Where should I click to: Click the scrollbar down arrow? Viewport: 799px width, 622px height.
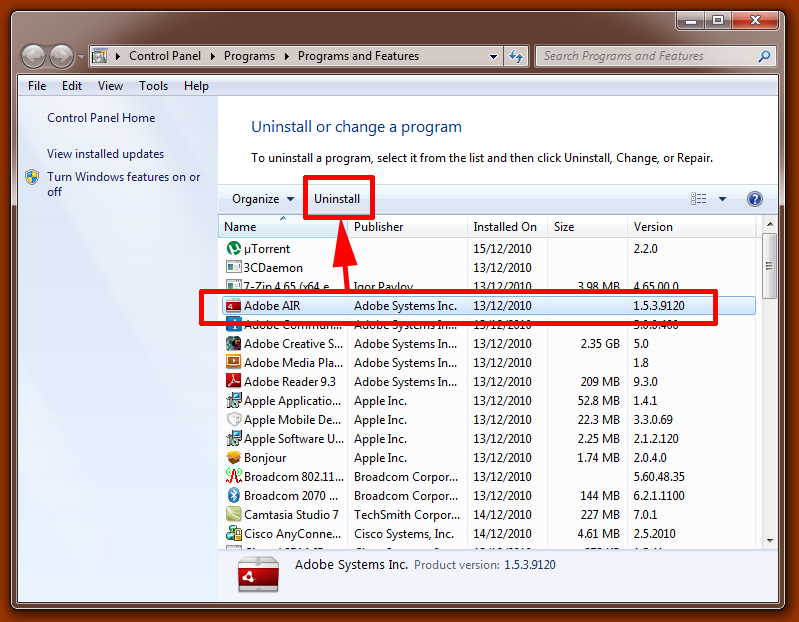(x=769, y=541)
